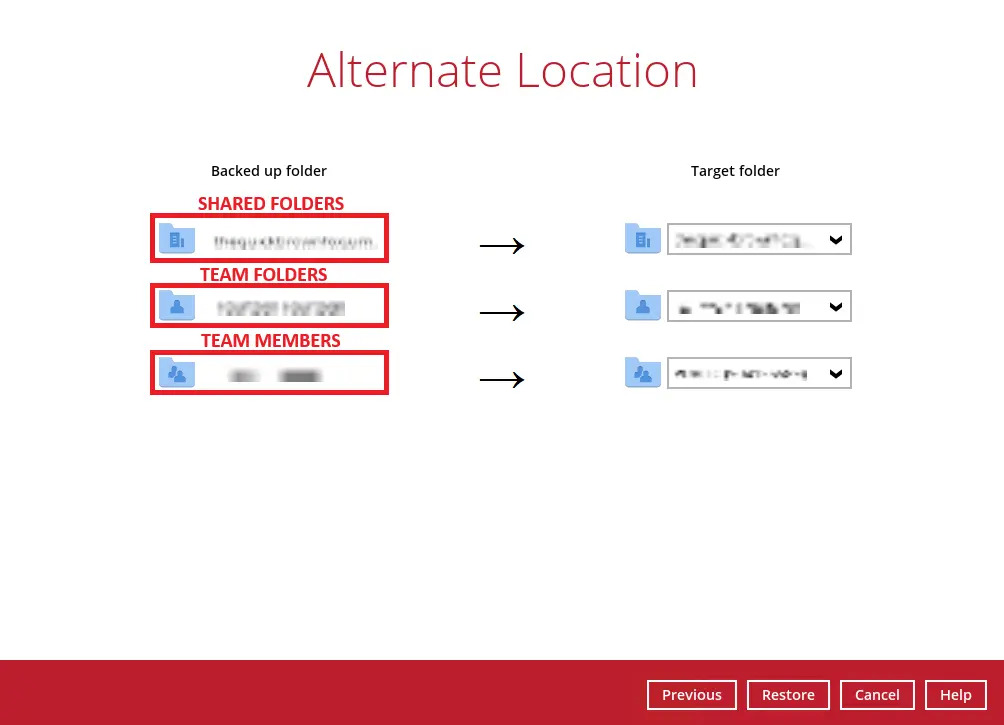Go back with the Previous button
1004x725 pixels.
point(691,695)
